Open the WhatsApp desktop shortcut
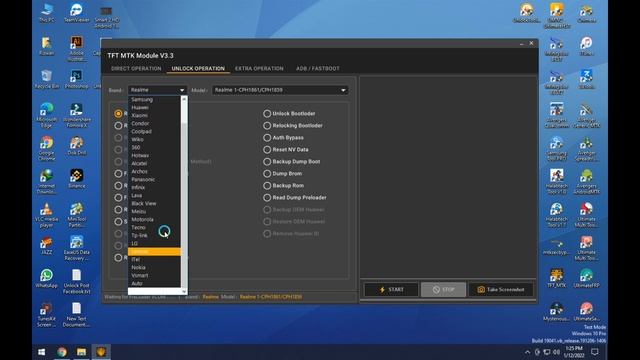 [x=47, y=278]
